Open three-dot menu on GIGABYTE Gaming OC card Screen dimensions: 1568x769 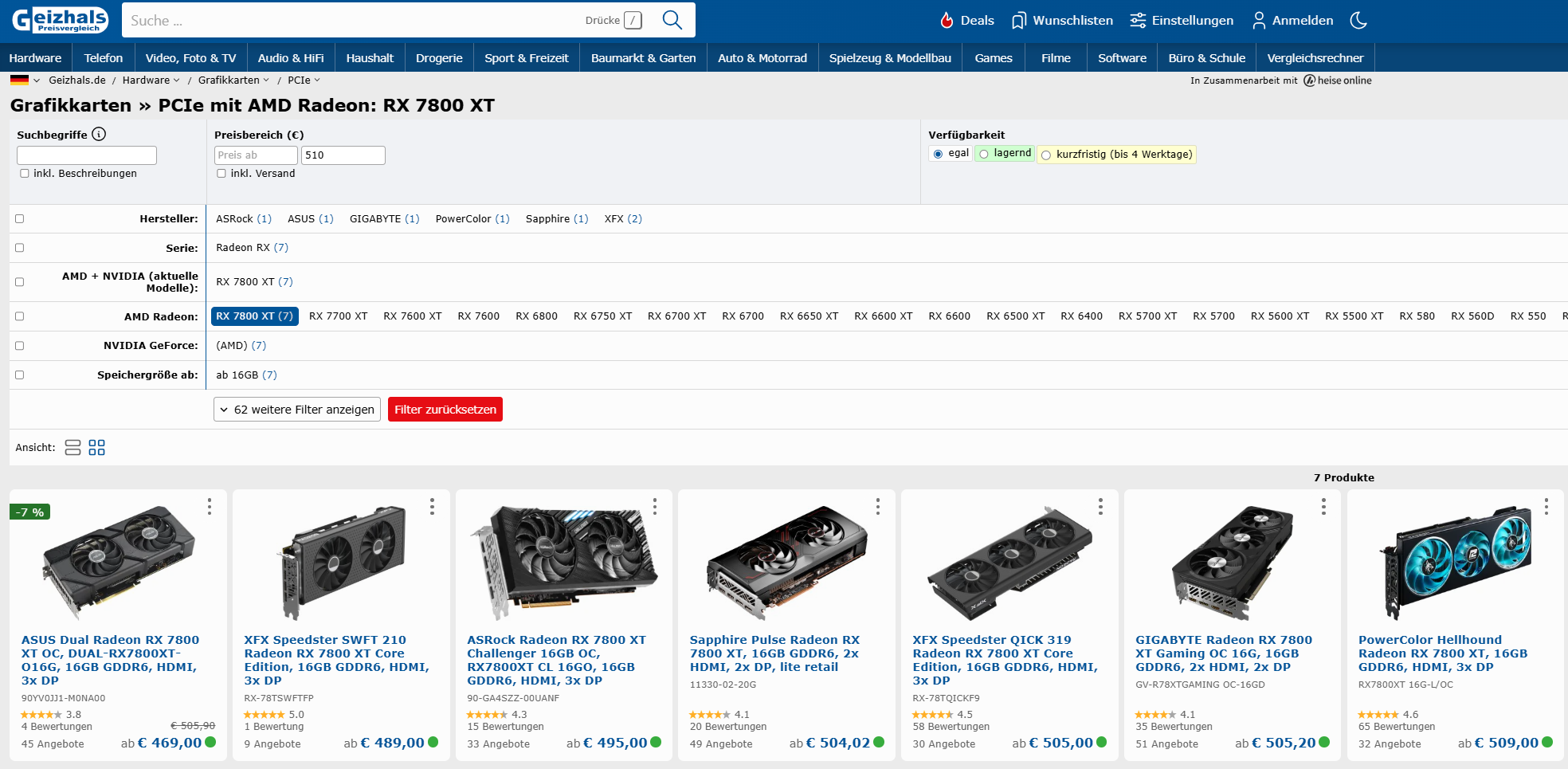[x=1323, y=506]
